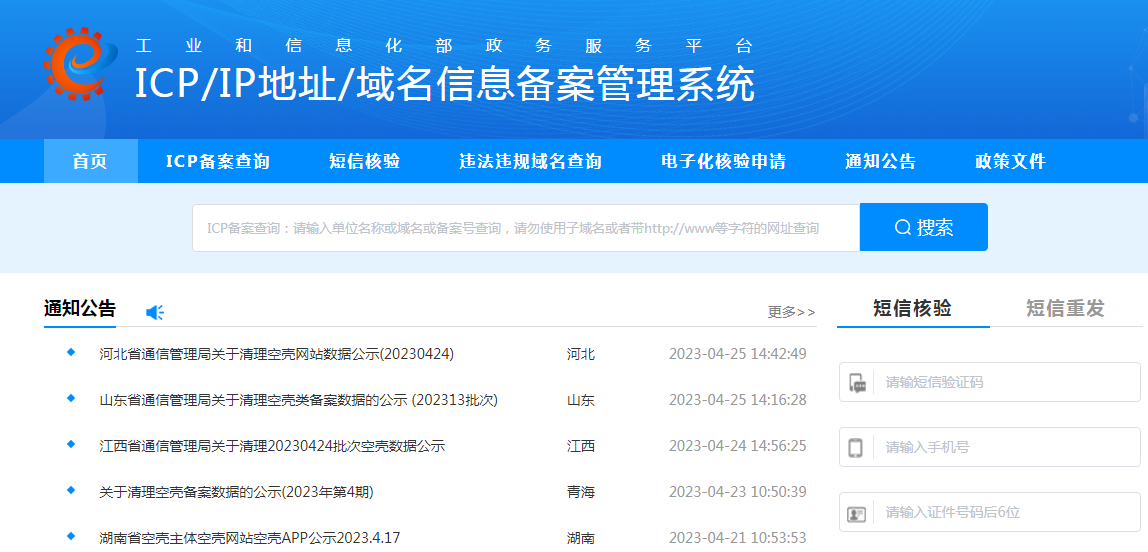Click the ID card icon

pyautogui.click(x=856, y=513)
